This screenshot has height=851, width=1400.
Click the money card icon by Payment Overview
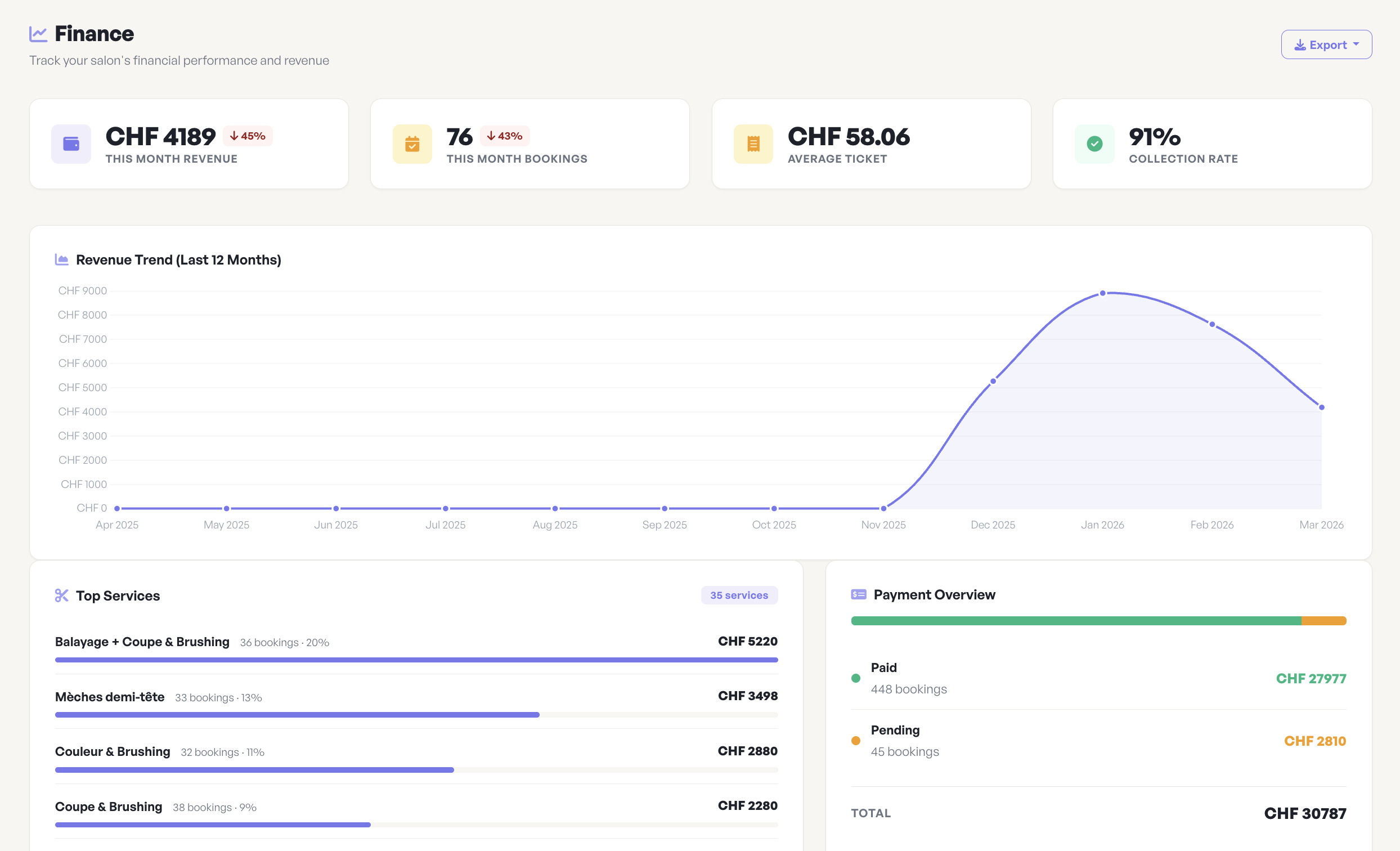[x=858, y=594]
